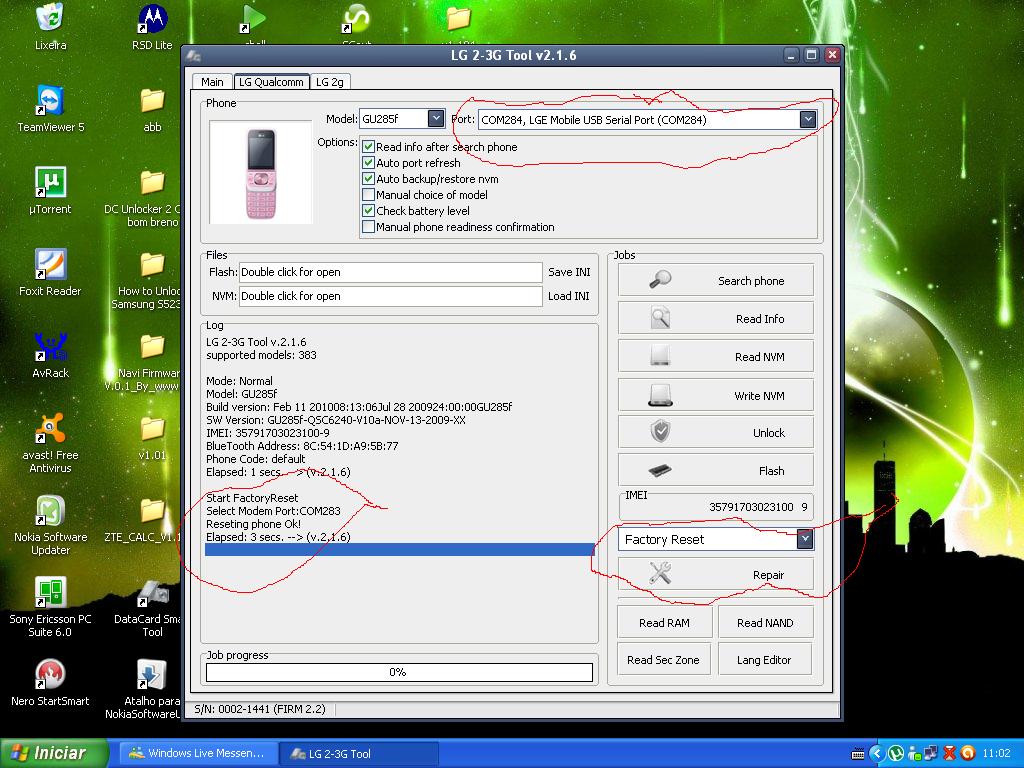The image size is (1024, 768).
Task: Click the Flash file path field
Action: pos(391,272)
